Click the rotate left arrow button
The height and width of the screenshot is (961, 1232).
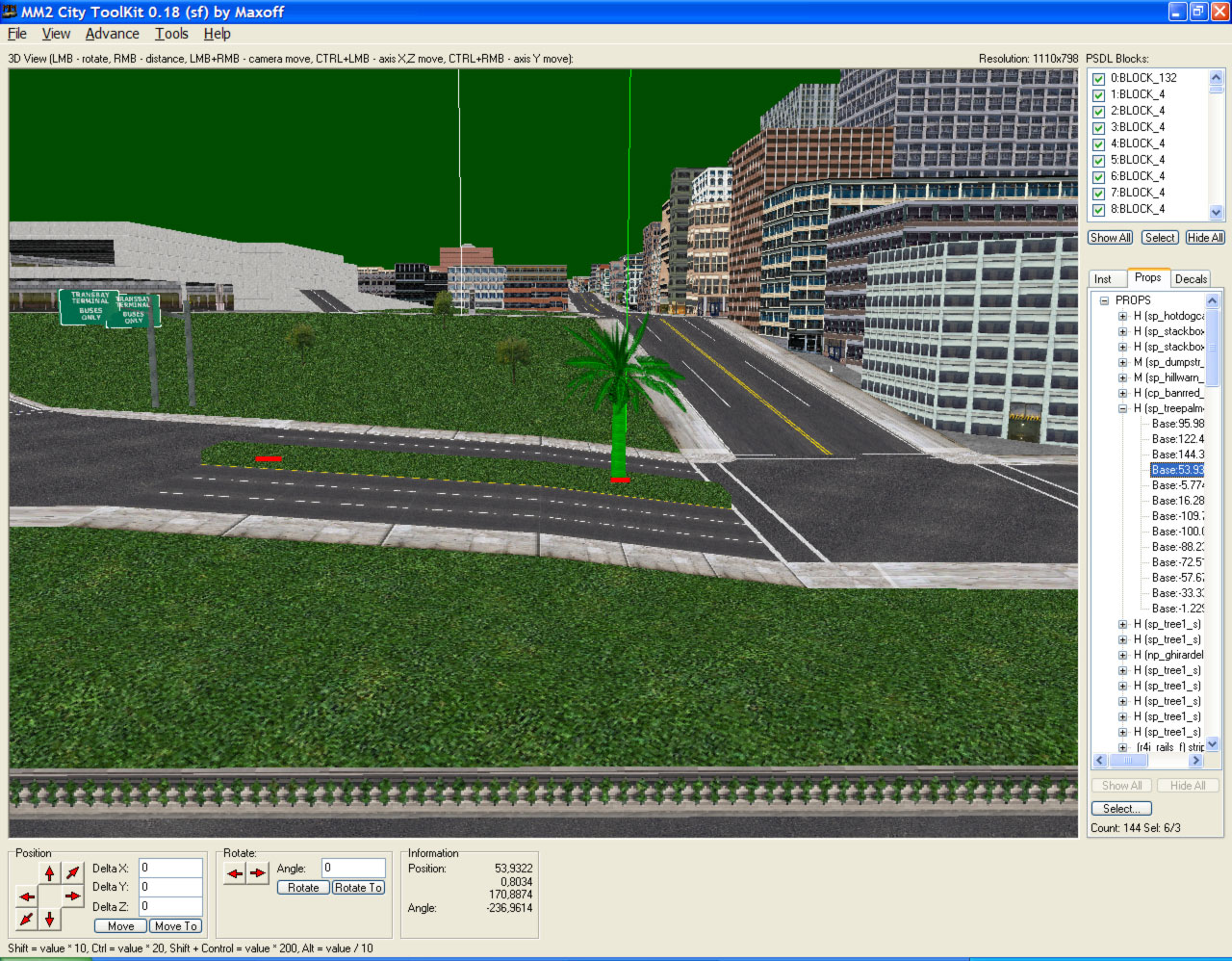(x=235, y=873)
